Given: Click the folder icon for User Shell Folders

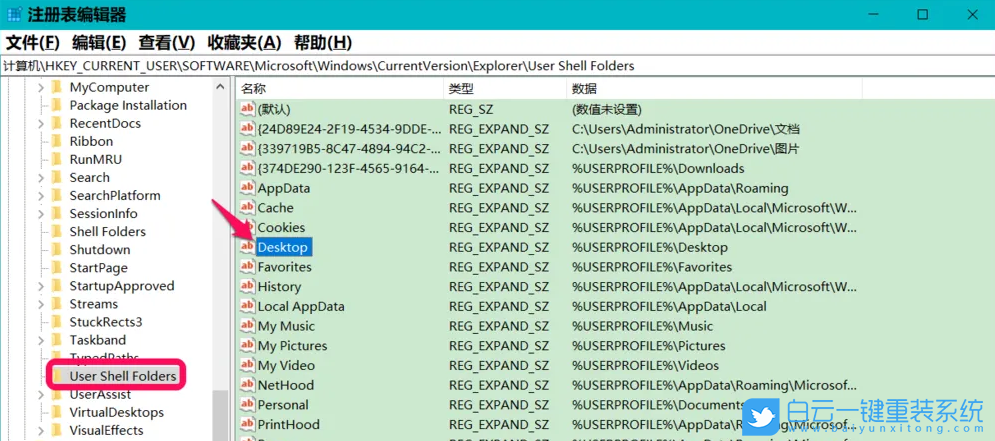Looking at the screenshot, I should pyautogui.click(x=57, y=376).
